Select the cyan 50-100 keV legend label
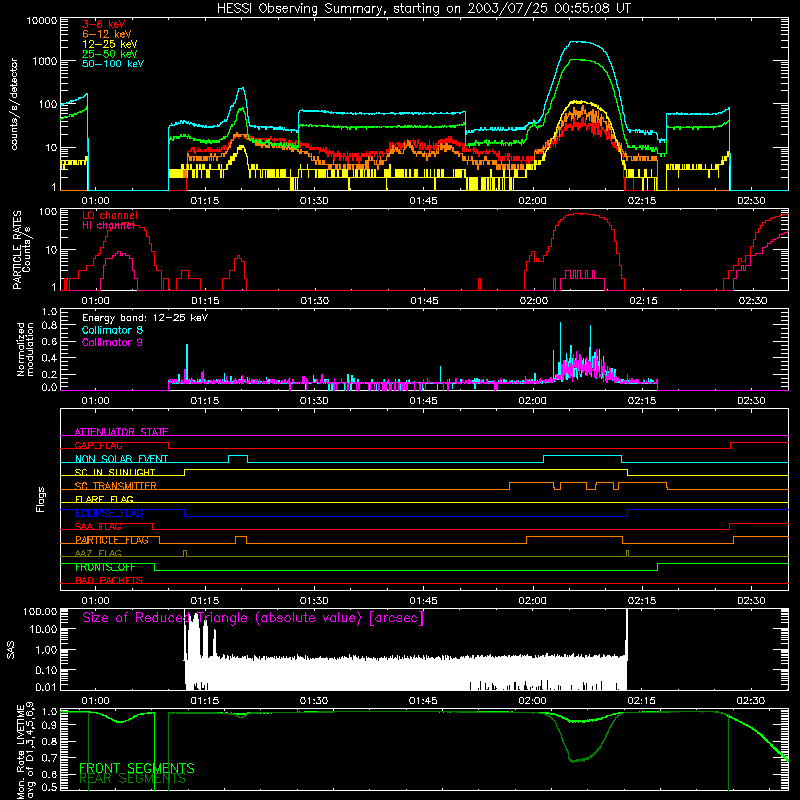This screenshot has width=800, height=800. click(113, 64)
